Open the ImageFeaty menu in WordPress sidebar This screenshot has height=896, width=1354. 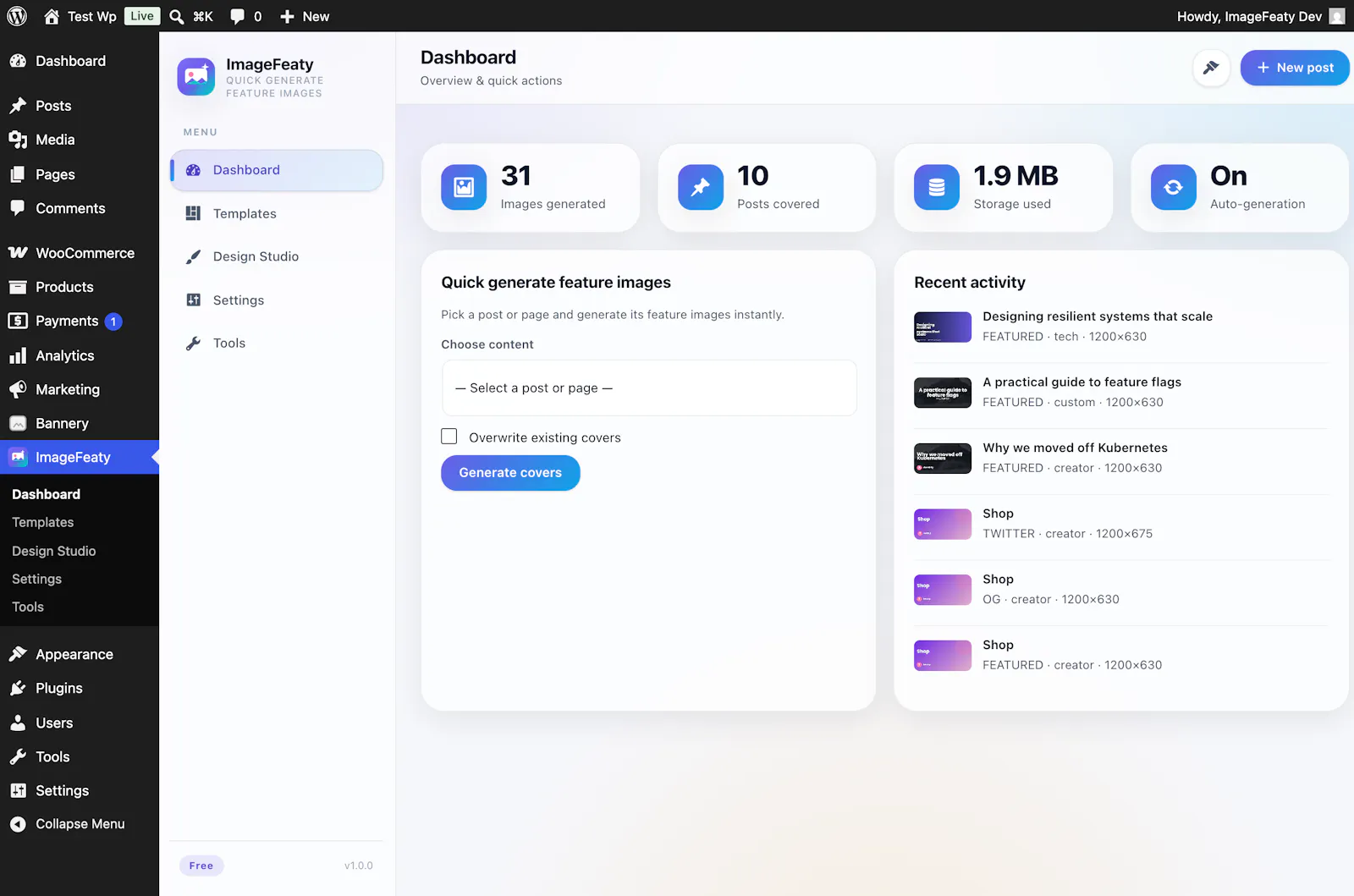(80, 458)
